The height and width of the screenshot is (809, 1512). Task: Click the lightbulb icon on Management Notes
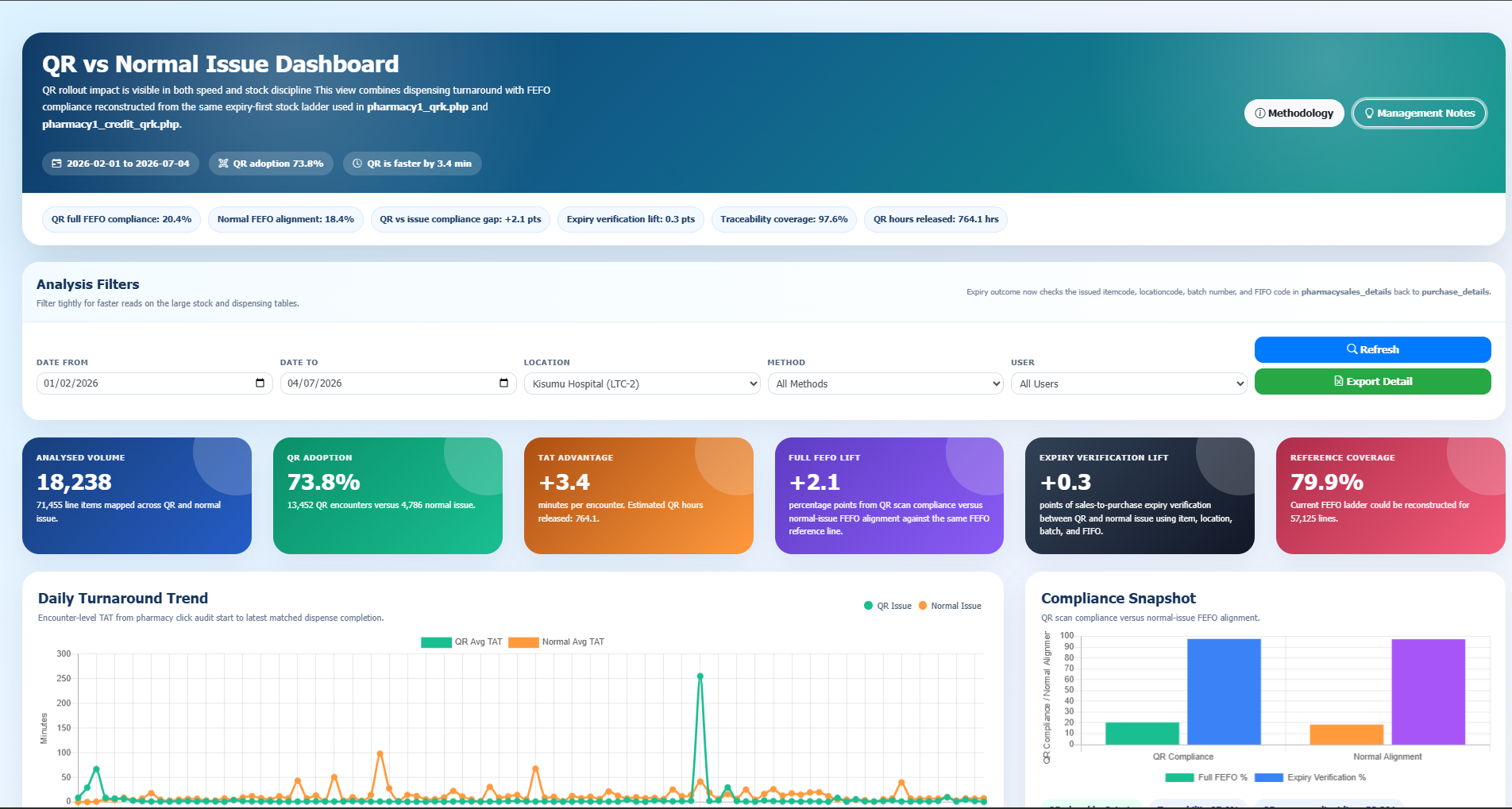point(1369,114)
